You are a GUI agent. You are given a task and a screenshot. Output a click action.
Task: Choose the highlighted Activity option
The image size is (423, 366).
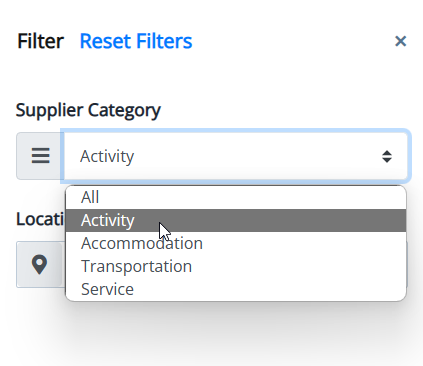pos(236,220)
